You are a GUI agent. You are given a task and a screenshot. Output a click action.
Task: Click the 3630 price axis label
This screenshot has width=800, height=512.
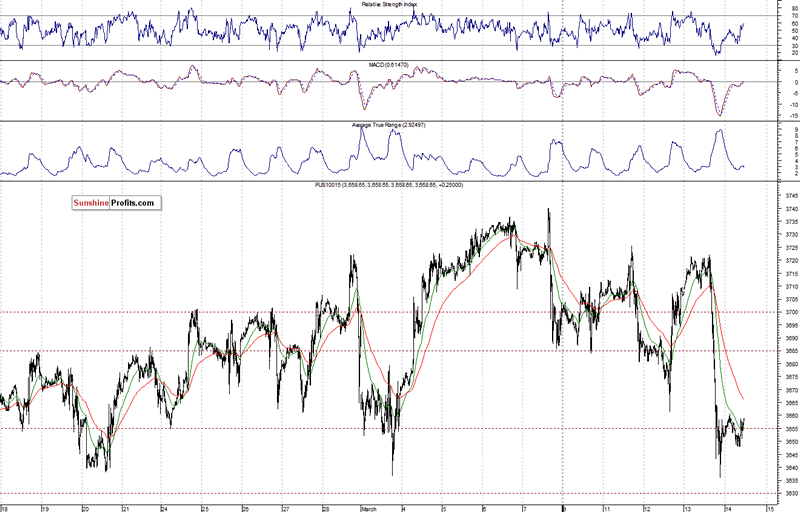pyautogui.click(x=792, y=494)
